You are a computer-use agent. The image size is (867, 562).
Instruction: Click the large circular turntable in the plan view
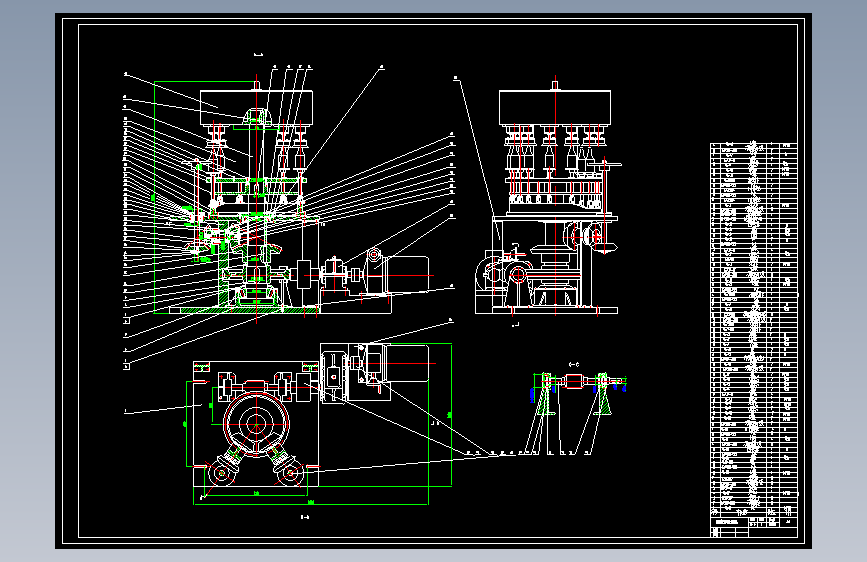pos(257,425)
